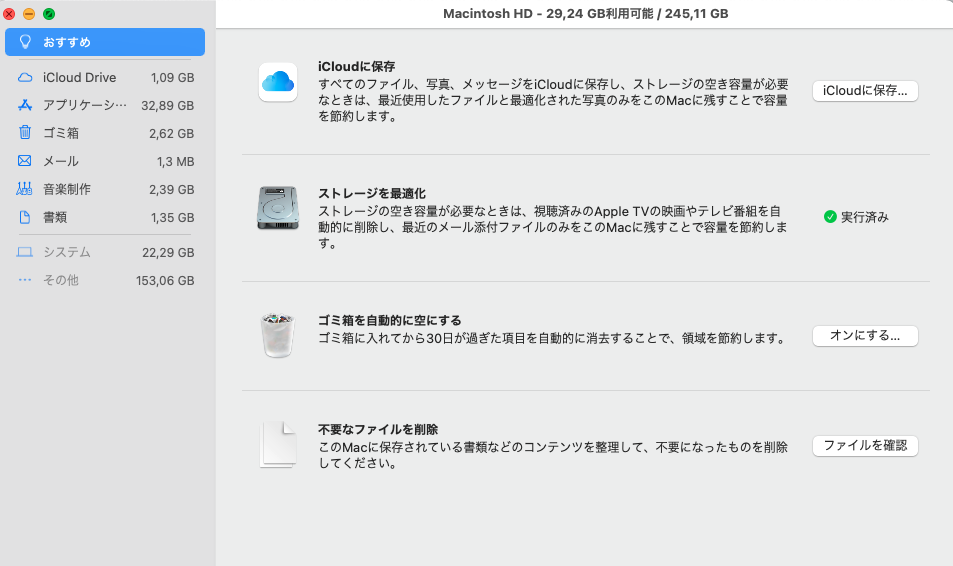Click the 1,09 GB iCloud Drive size
Viewport: 953px width, 566px height.
[x=173, y=78]
